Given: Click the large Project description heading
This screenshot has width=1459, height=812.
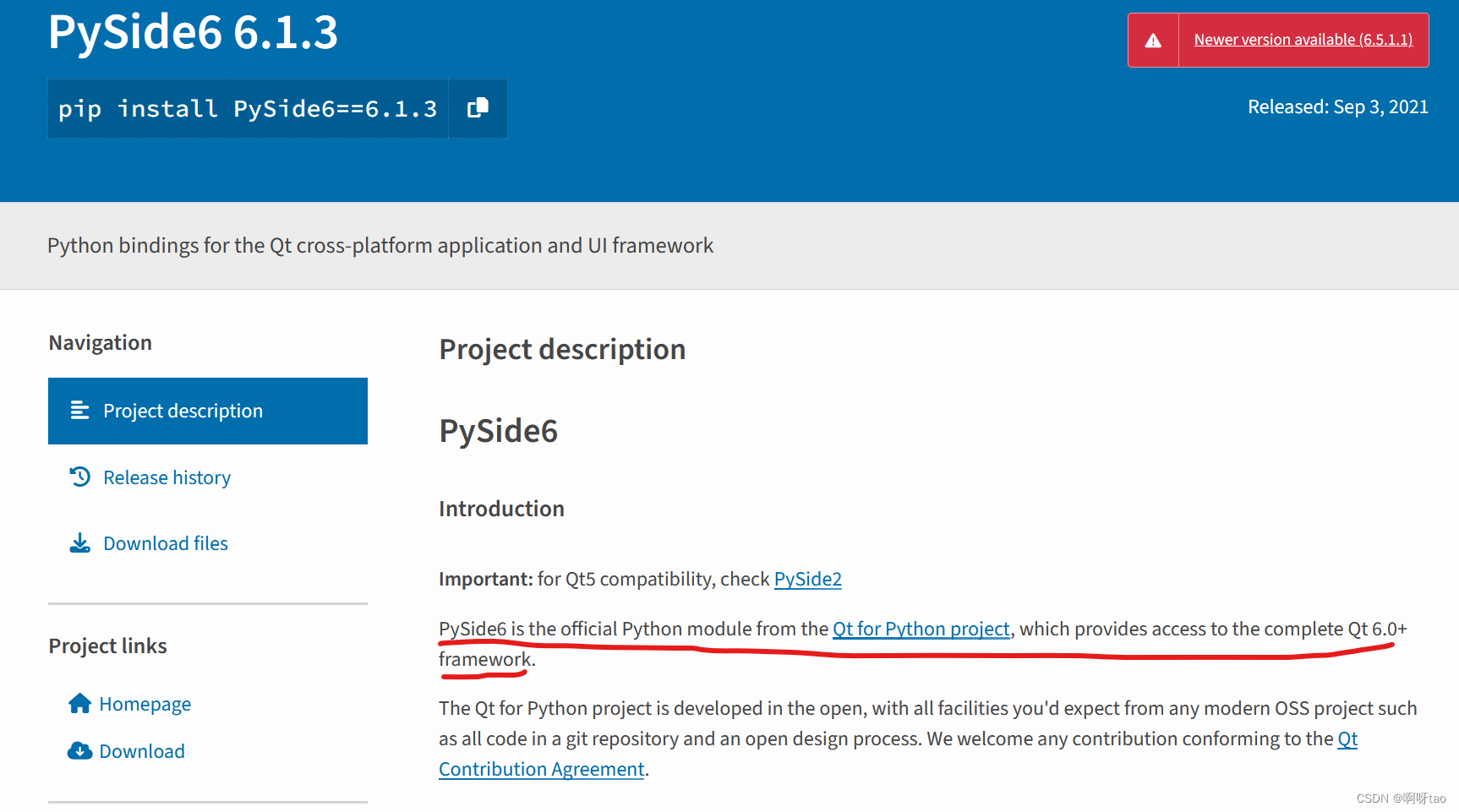Looking at the screenshot, I should [x=562, y=349].
